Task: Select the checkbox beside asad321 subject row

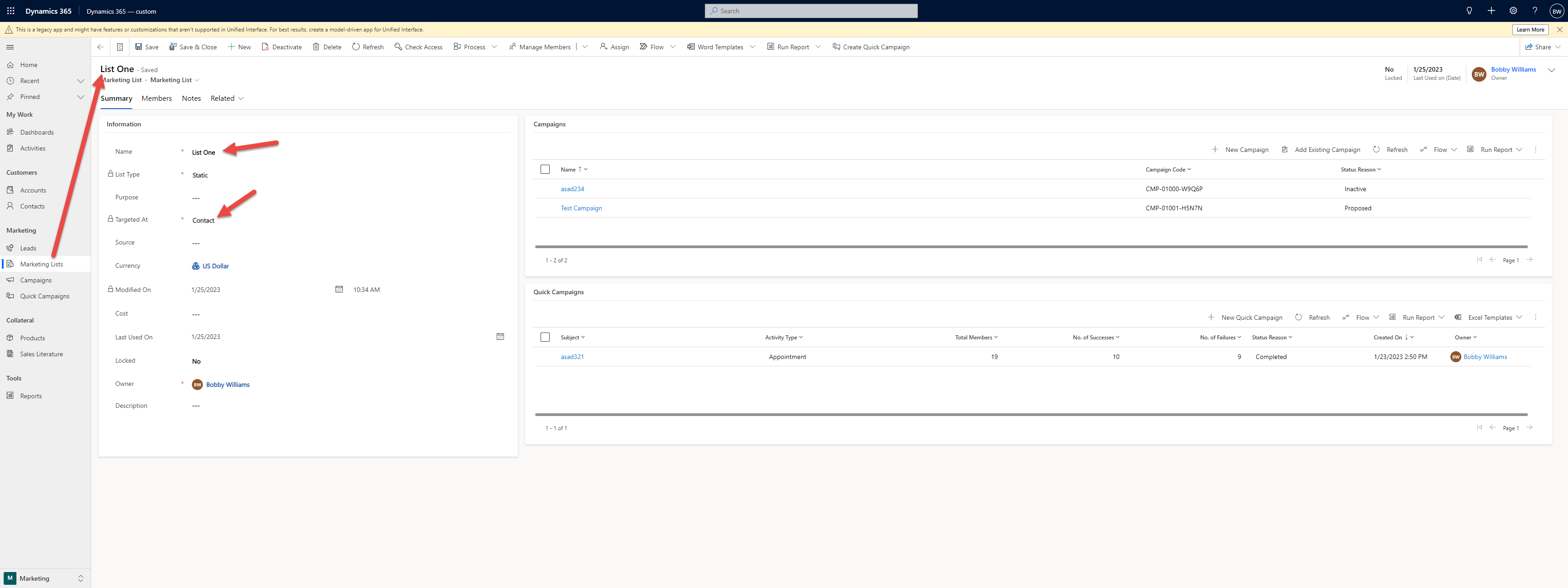Action: pyautogui.click(x=545, y=356)
